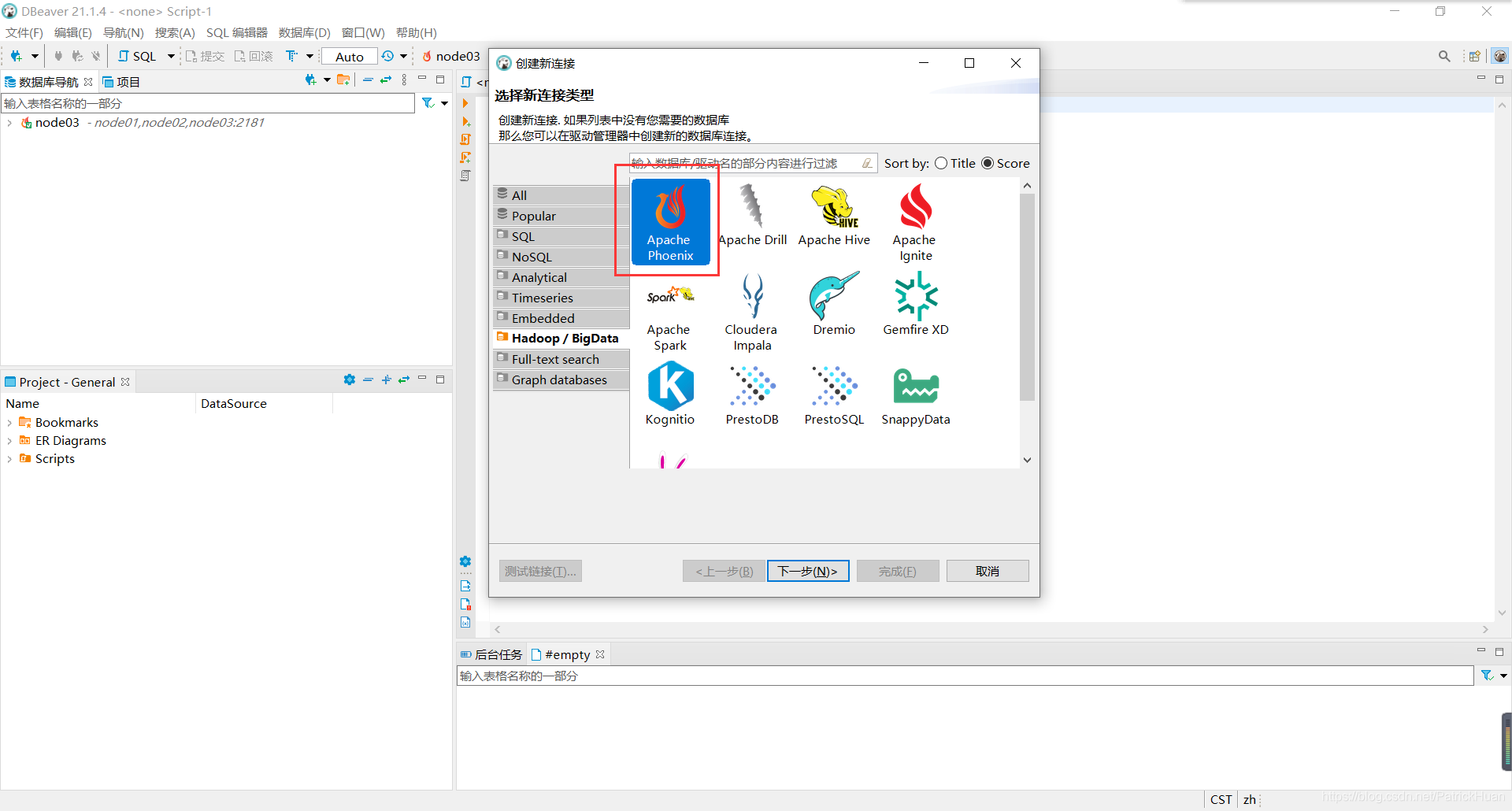The image size is (1512, 811).
Task: Select the Dremio narwhal icon
Action: coord(834,305)
